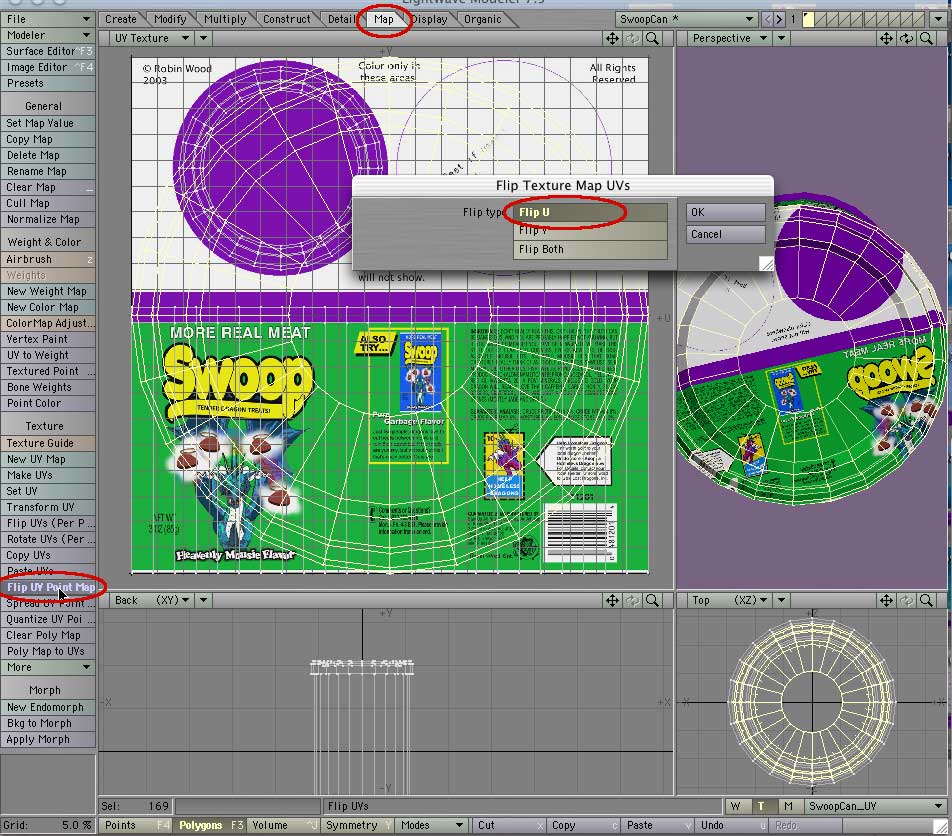Screen dimensions: 952x836
Task: Click OK in Flip Texture Map UVs dialog
Action: 726,212
